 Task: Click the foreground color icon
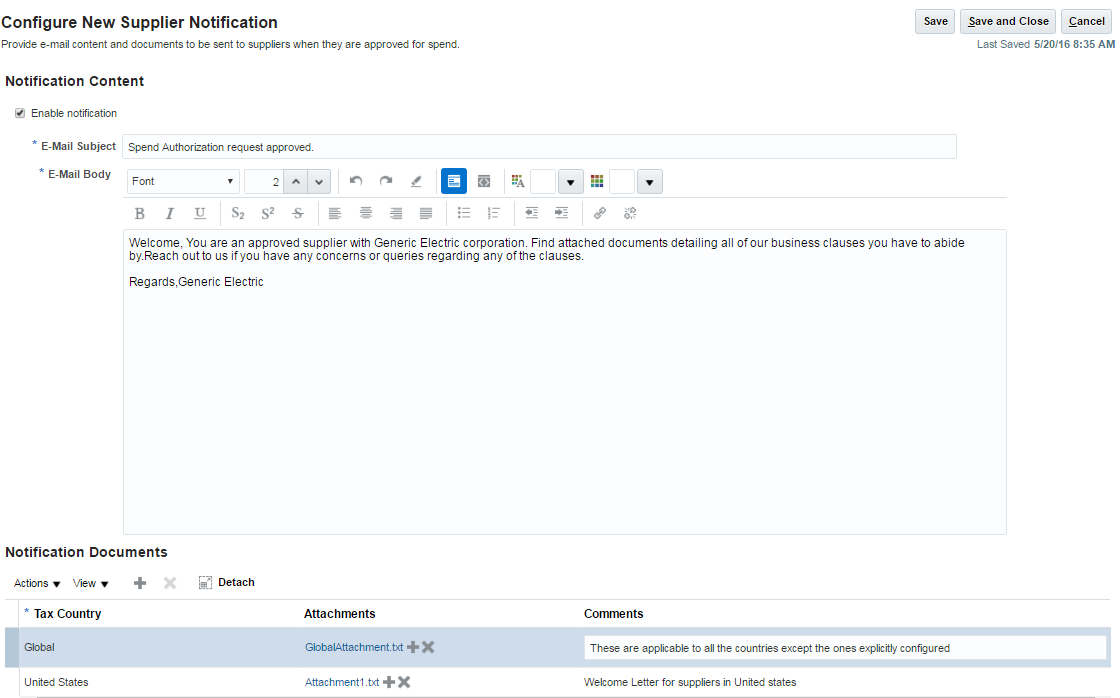point(518,181)
